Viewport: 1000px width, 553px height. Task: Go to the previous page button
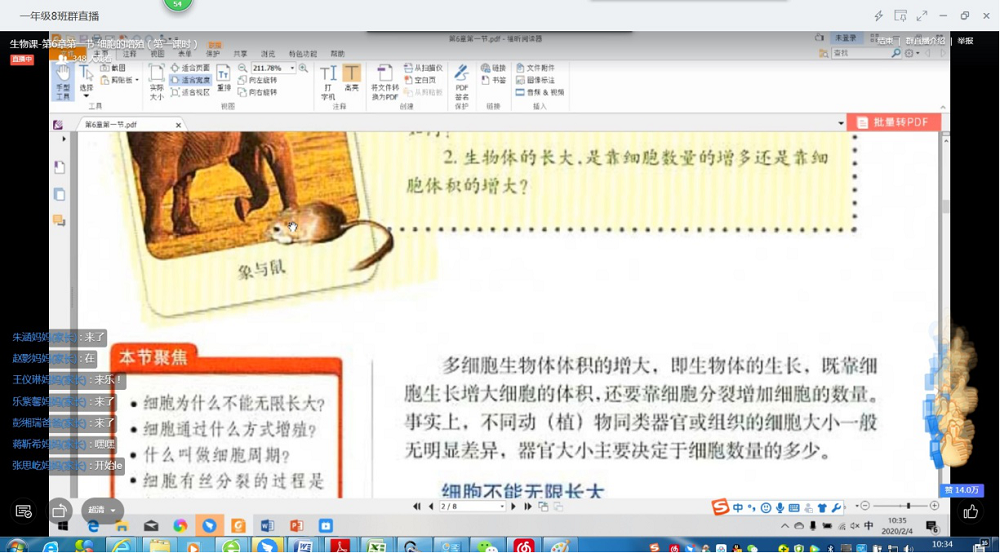[430, 506]
